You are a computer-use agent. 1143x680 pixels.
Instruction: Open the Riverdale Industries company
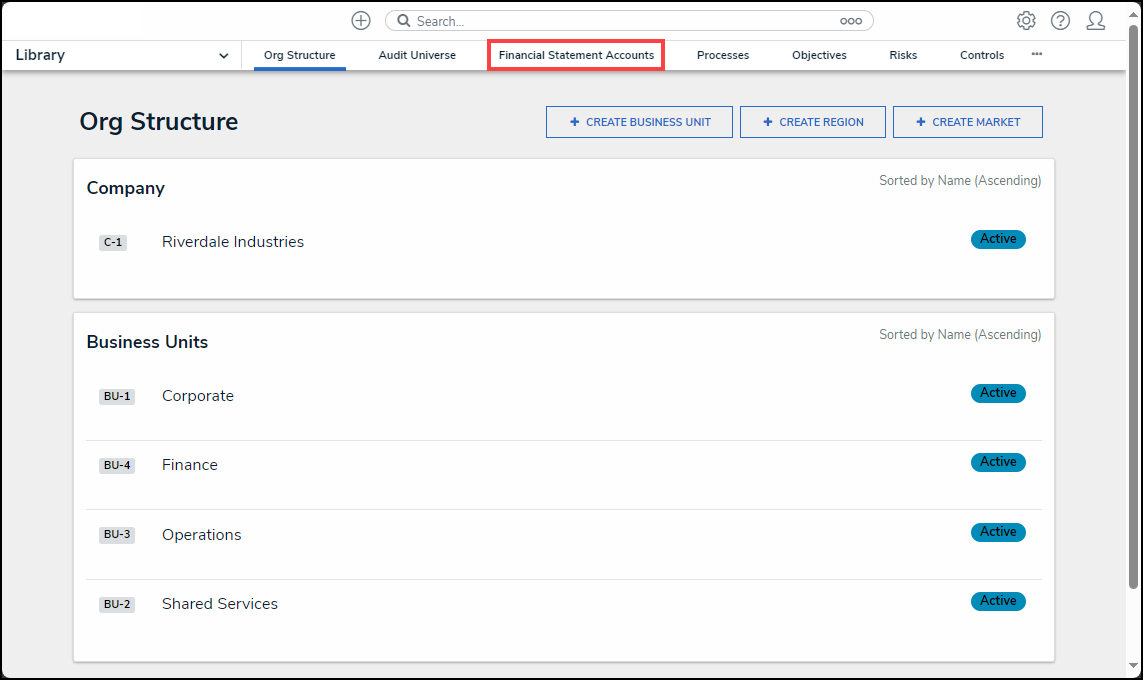pos(233,242)
